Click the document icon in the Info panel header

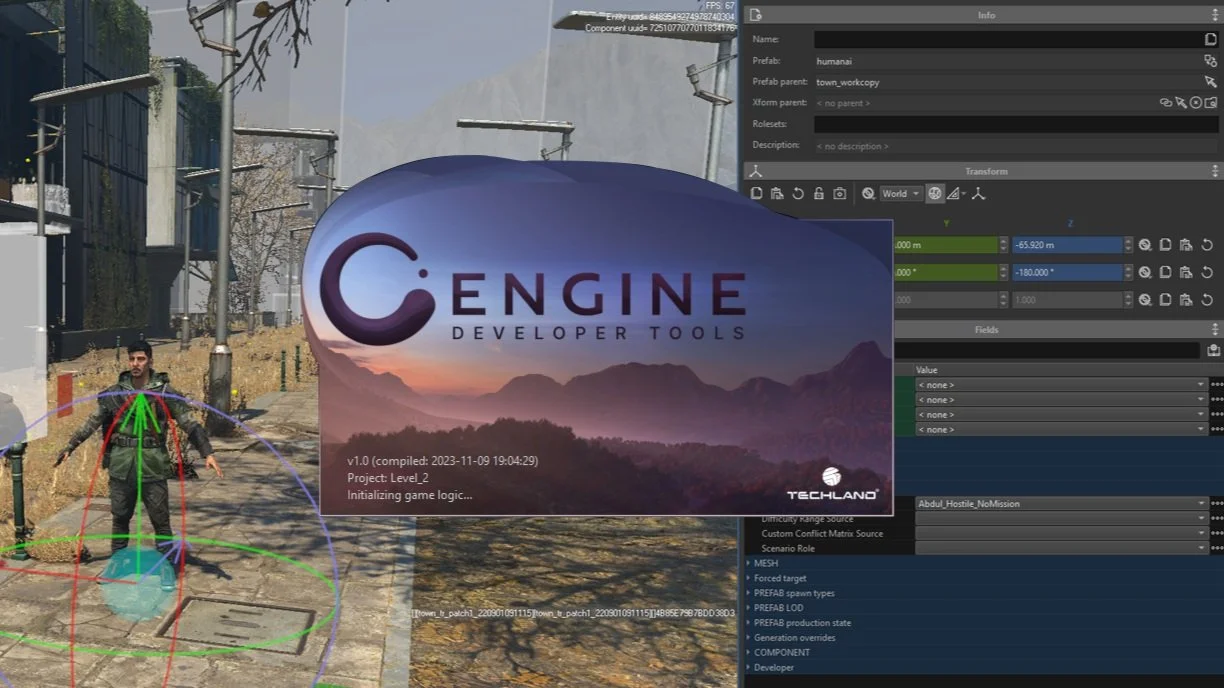click(756, 15)
